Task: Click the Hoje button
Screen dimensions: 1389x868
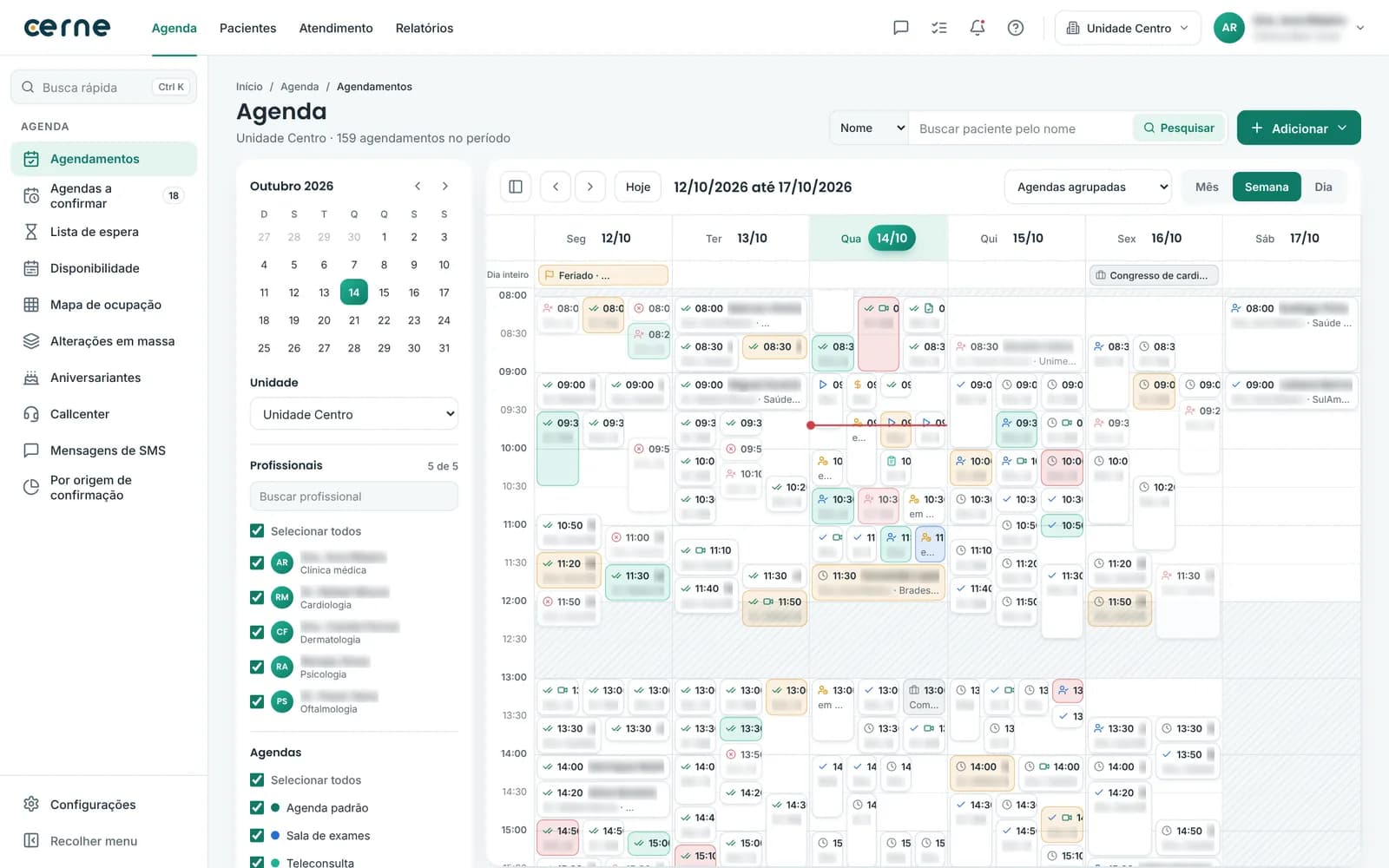Action: click(638, 187)
